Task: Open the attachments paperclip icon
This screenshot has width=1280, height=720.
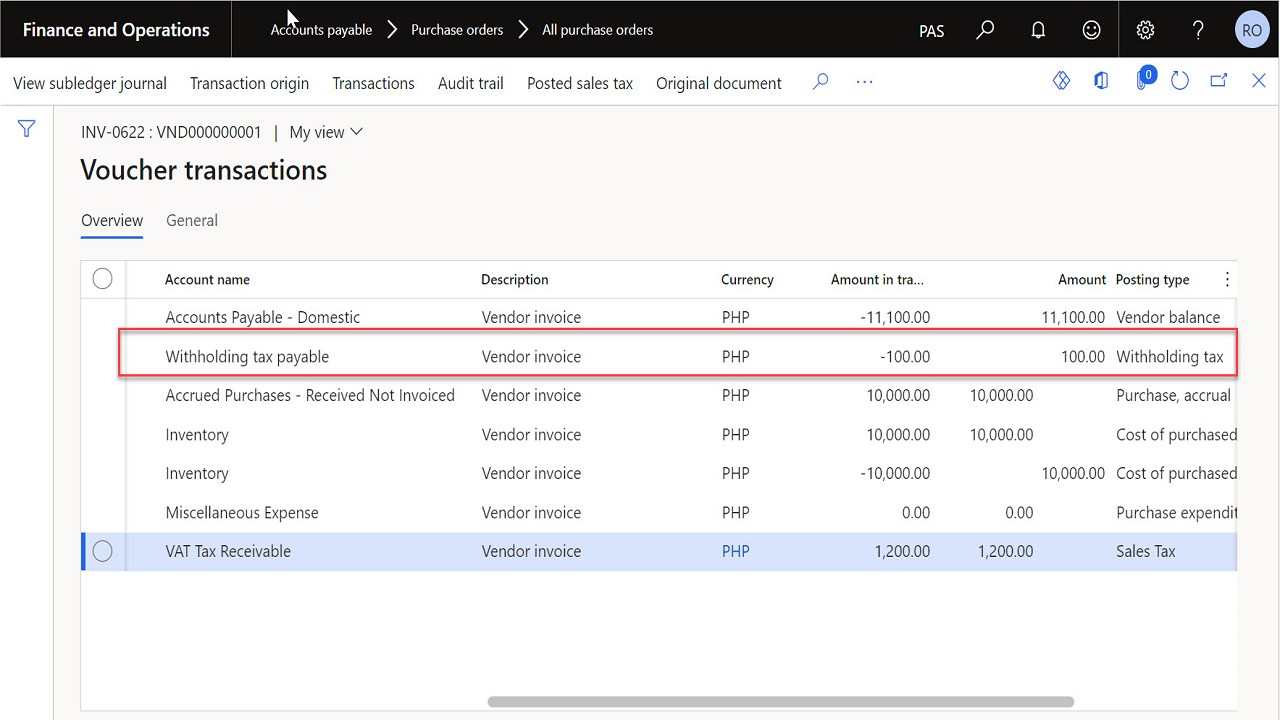Action: pos(1141,82)
